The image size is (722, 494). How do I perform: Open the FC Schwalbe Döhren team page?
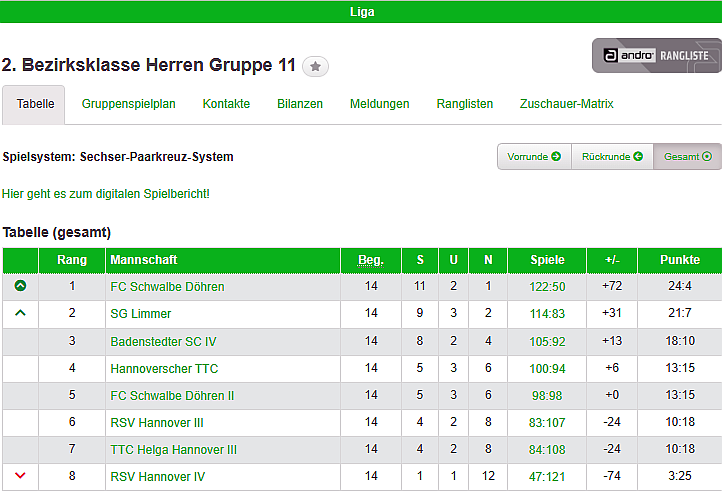point(167,287)
